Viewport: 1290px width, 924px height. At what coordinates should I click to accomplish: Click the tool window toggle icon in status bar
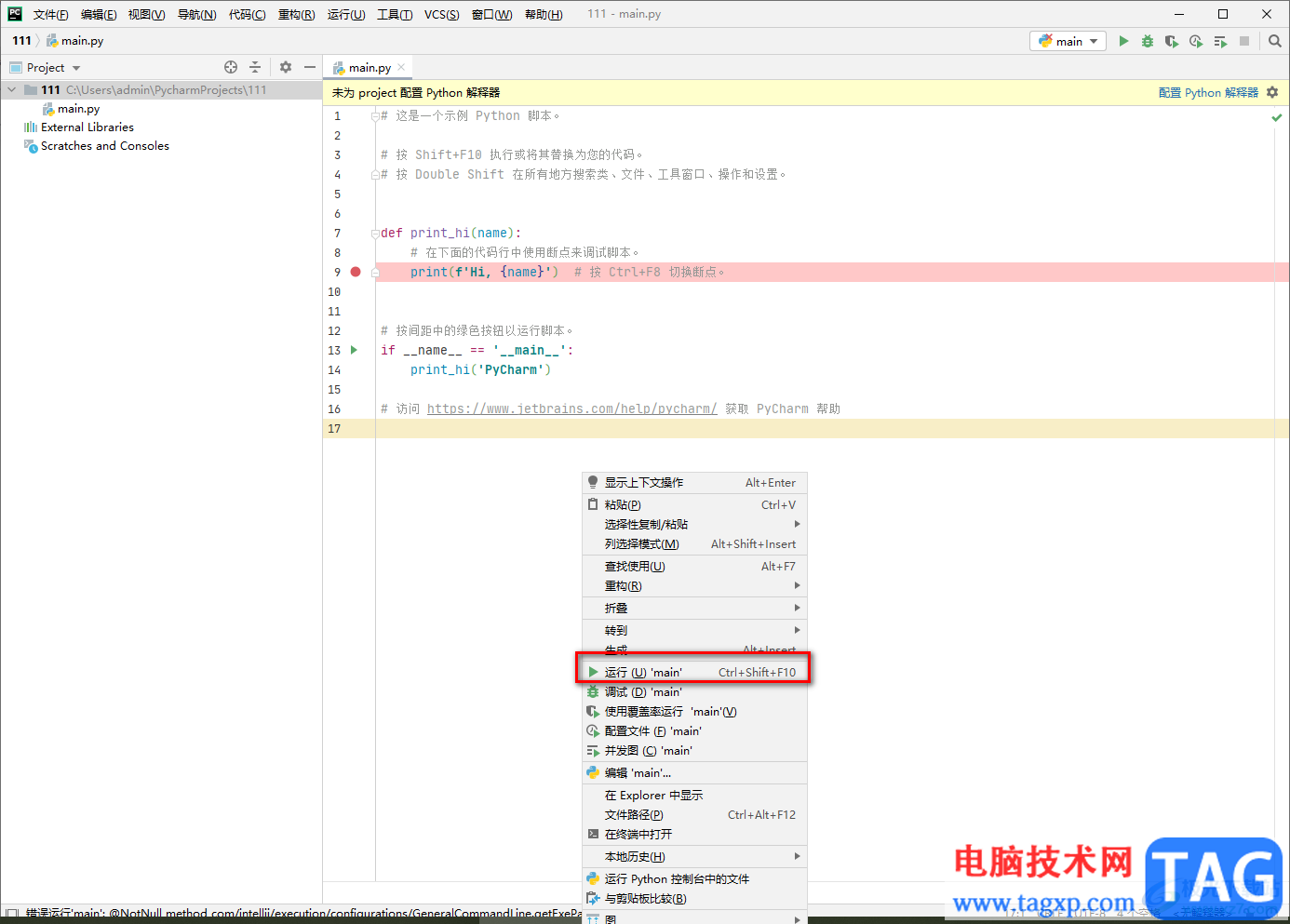[11, 913]
